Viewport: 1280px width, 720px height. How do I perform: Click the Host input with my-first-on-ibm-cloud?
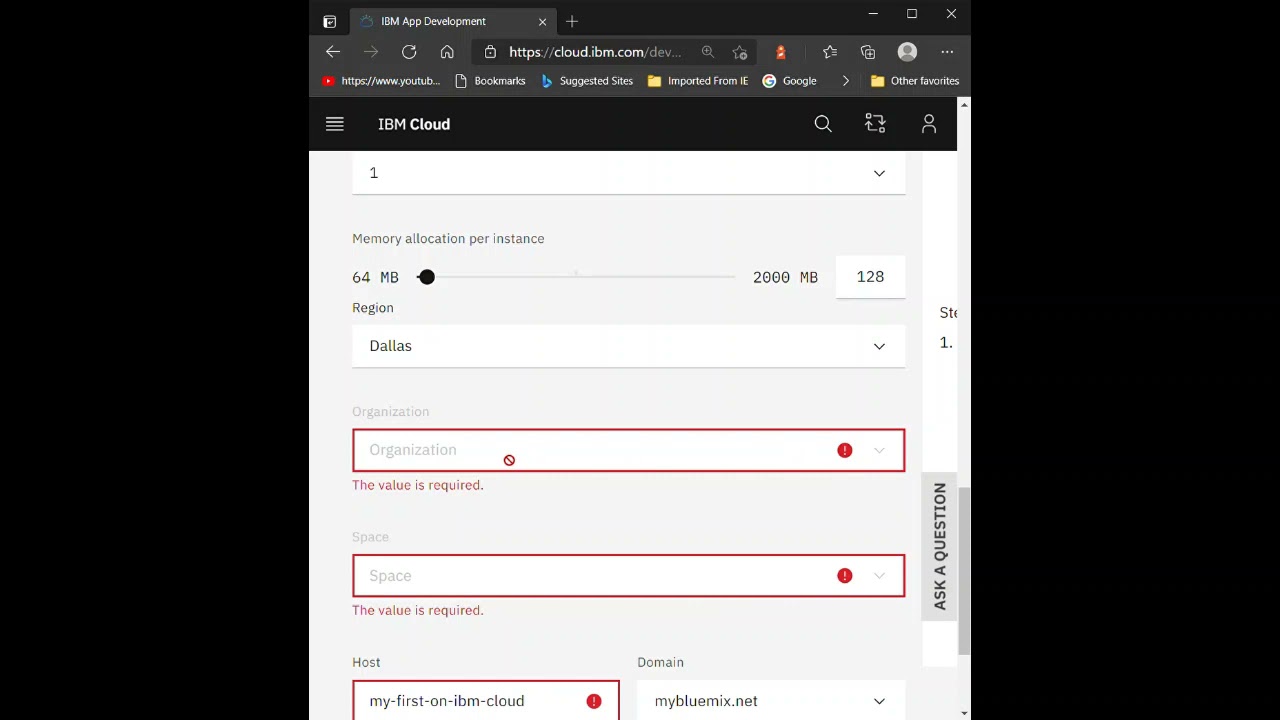[x=486, y=701]
